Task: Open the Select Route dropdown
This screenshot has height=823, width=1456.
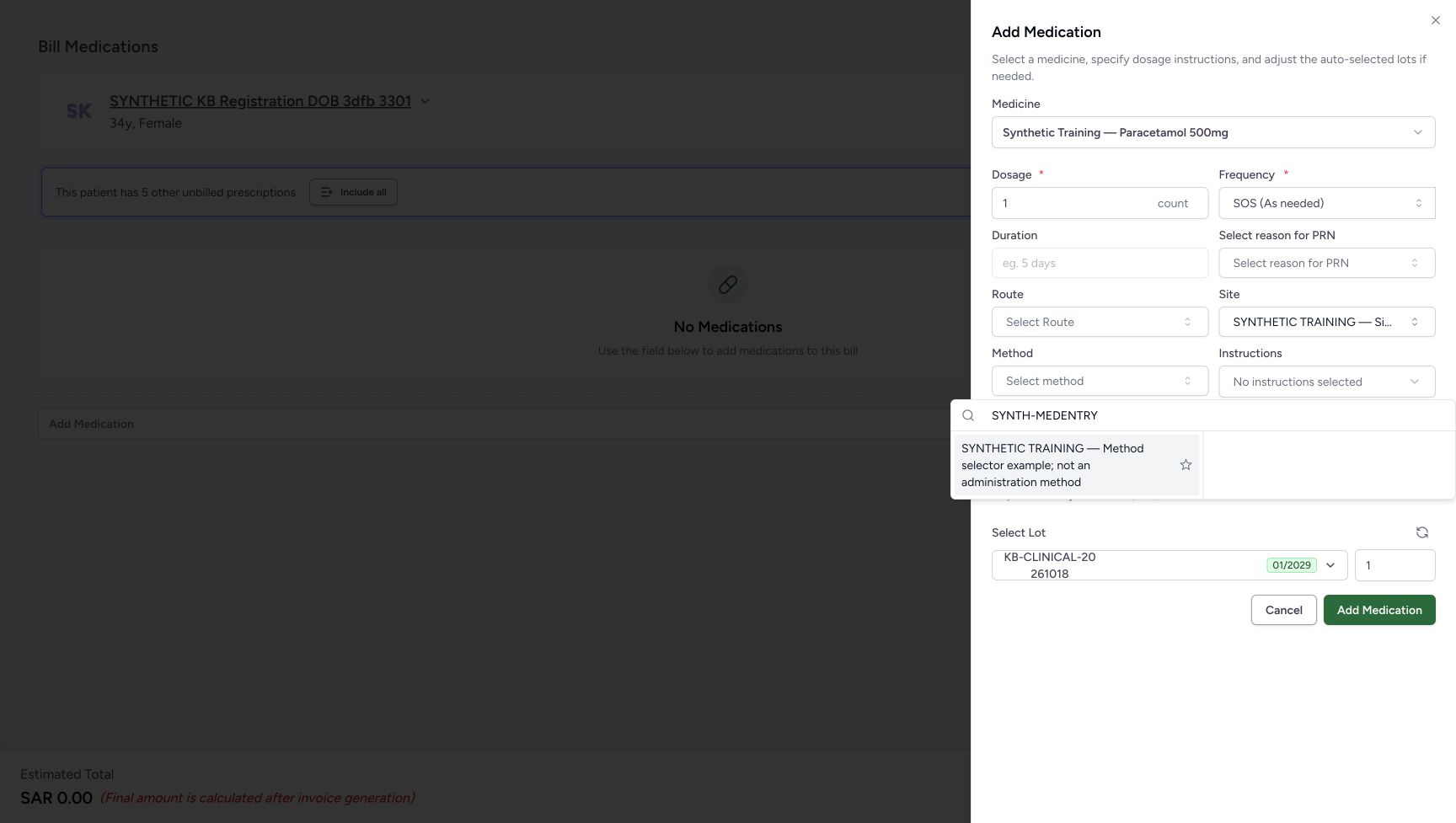Action: point(1100,322)
